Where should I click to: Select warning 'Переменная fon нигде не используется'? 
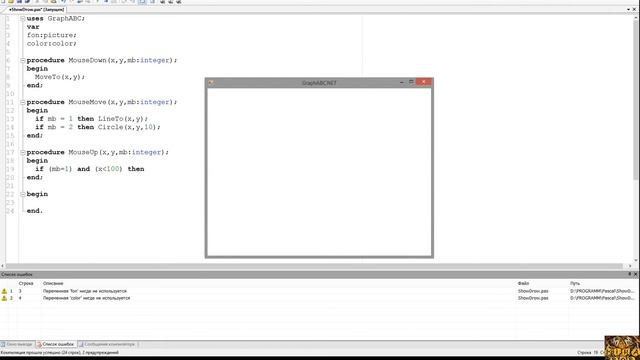pos(85,291)
